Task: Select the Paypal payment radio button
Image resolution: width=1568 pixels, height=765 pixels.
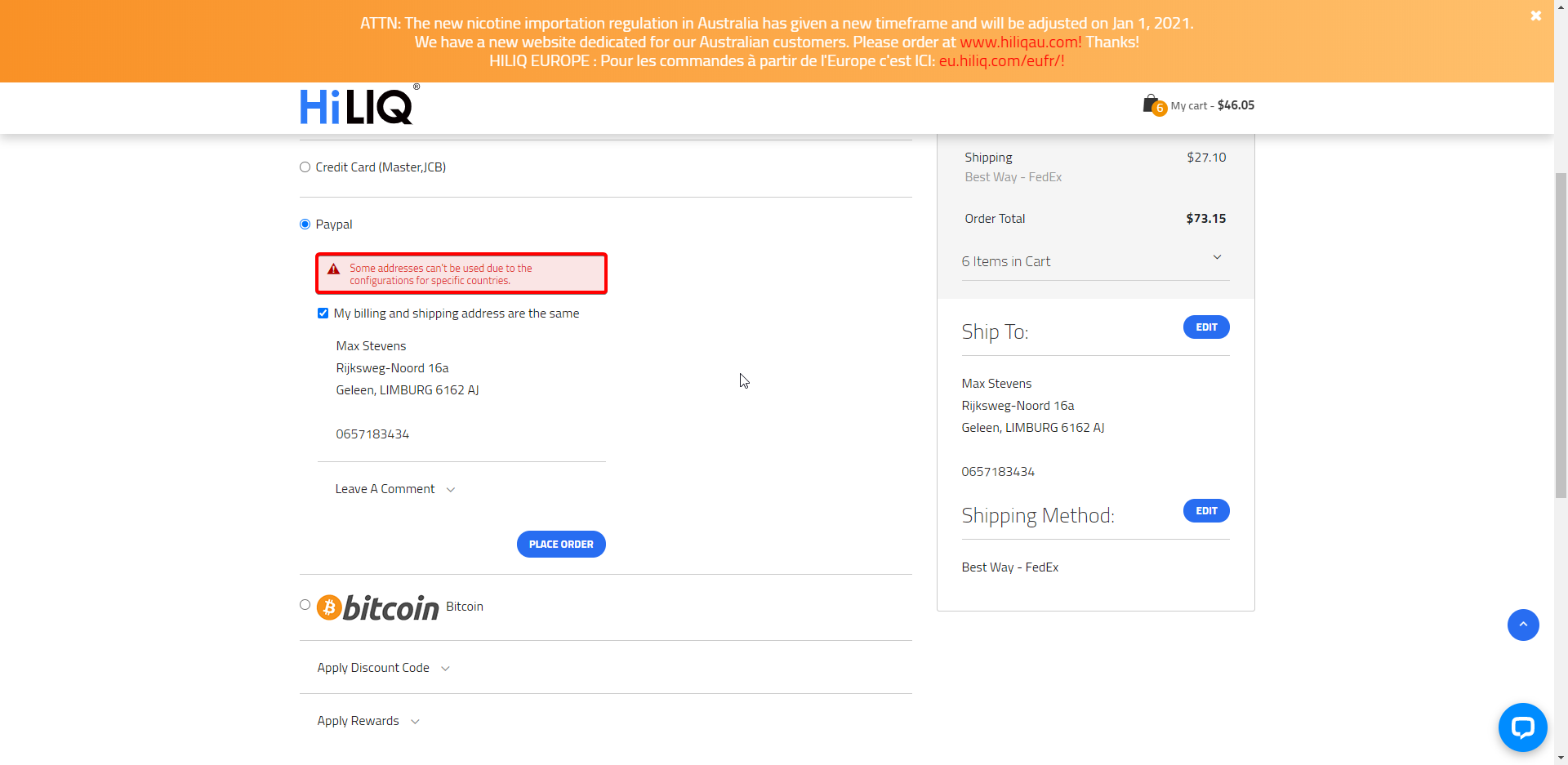Action: point(305,225)
